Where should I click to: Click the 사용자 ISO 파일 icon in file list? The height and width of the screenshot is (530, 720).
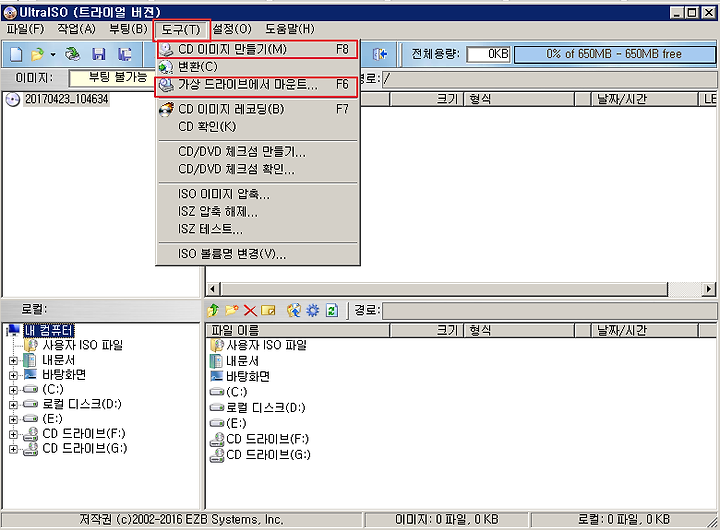click(x=216, y=345)
